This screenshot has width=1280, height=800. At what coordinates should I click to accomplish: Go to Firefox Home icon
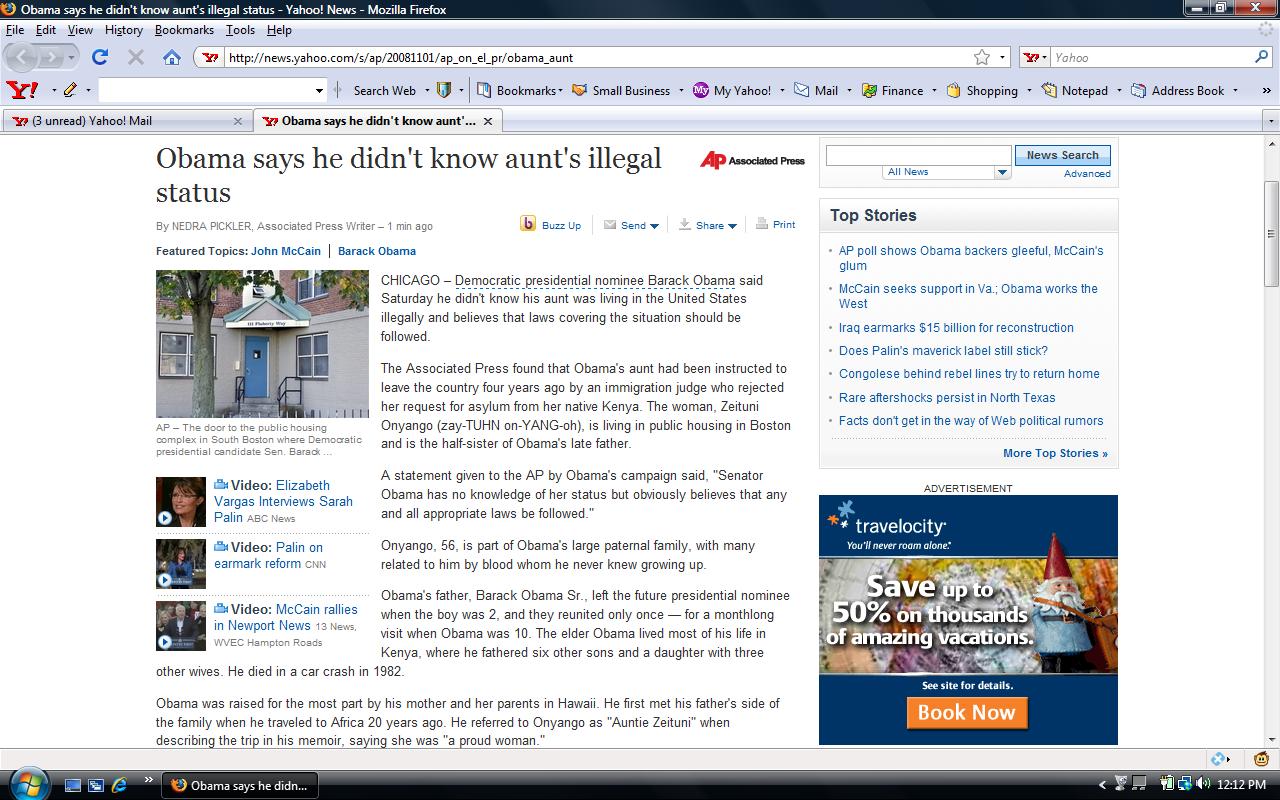pyautogui.click(x=171, y=57)
